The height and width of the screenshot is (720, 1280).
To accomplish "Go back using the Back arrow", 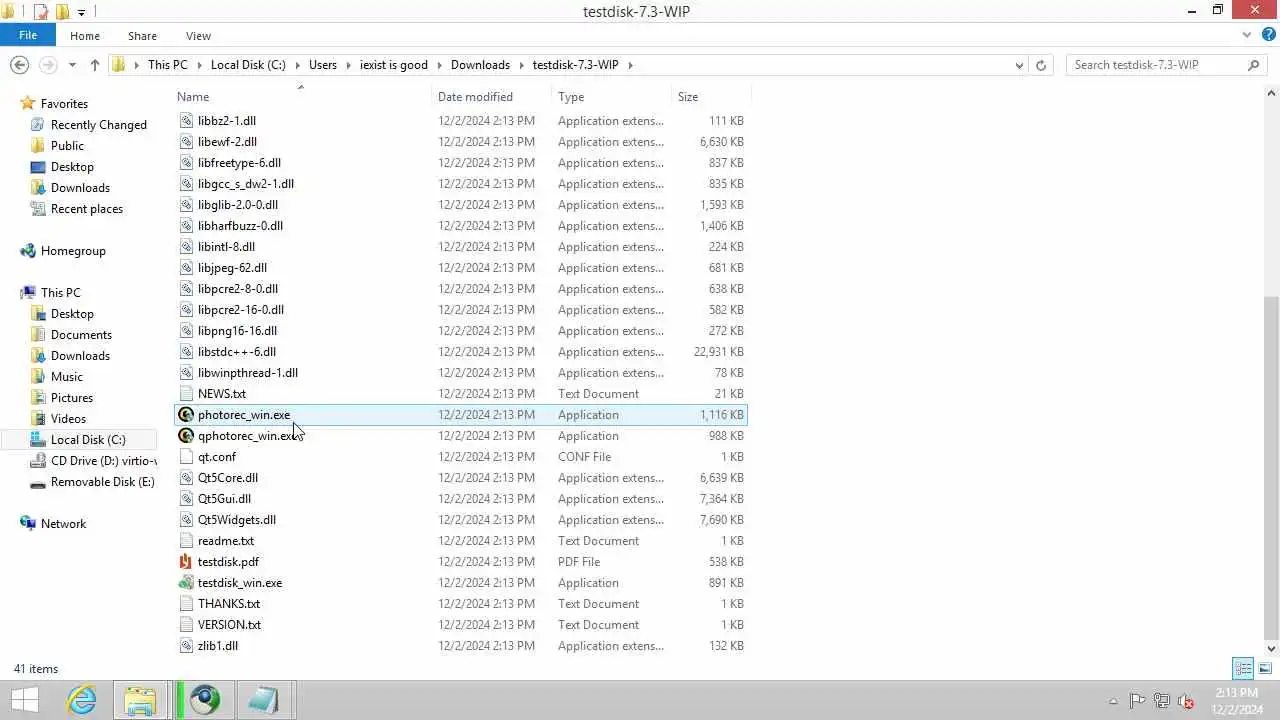I will point(19,65).
